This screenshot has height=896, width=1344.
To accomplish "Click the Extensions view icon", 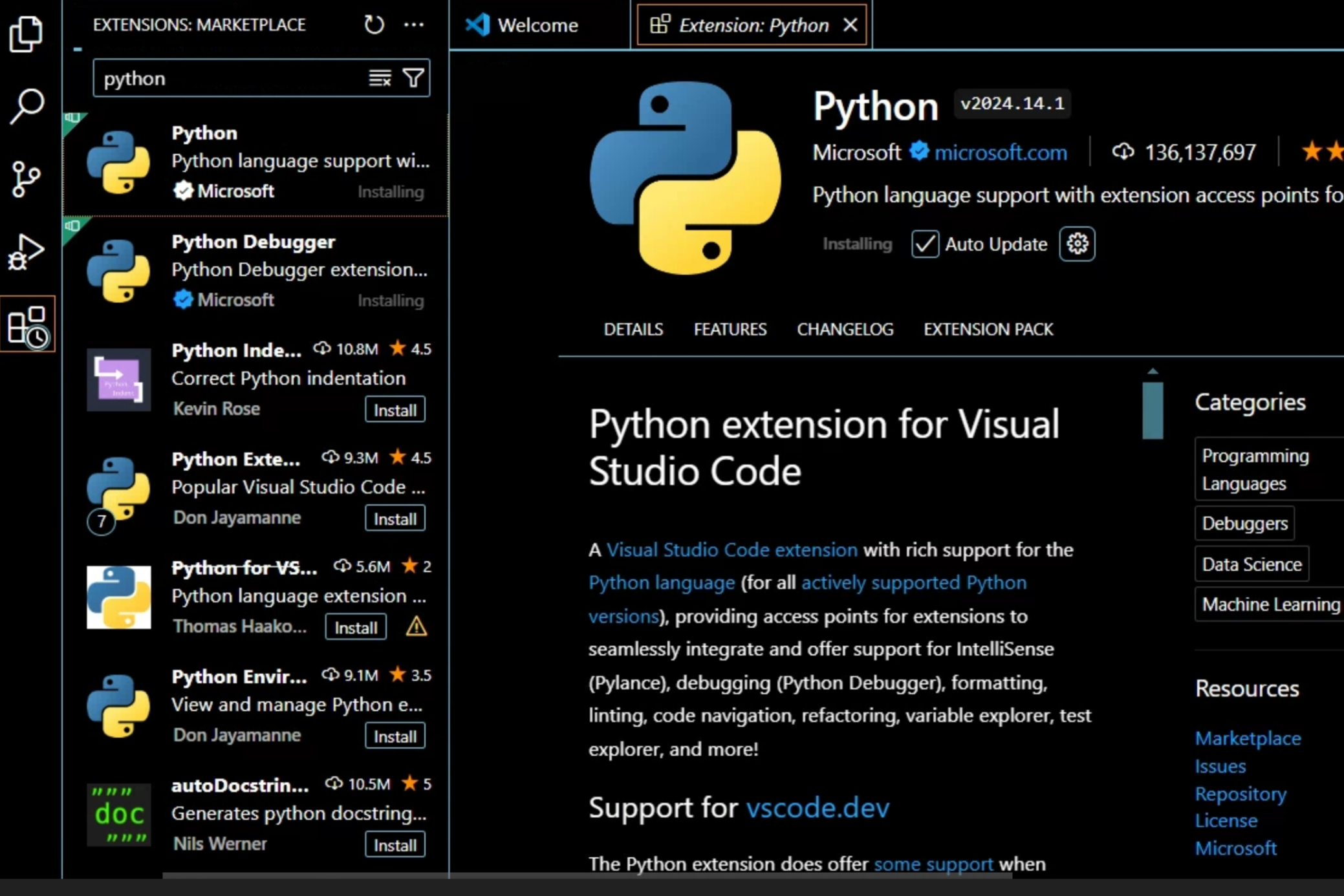I will [x=28, y=325].
